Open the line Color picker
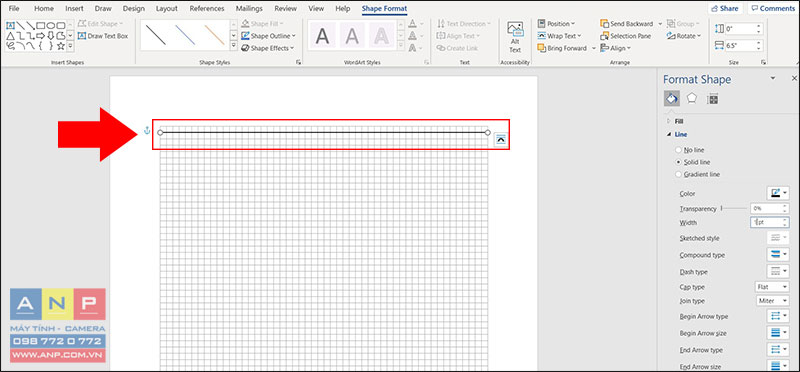The width and height of the screenshot is (800, 372). (x=778, y=193)
